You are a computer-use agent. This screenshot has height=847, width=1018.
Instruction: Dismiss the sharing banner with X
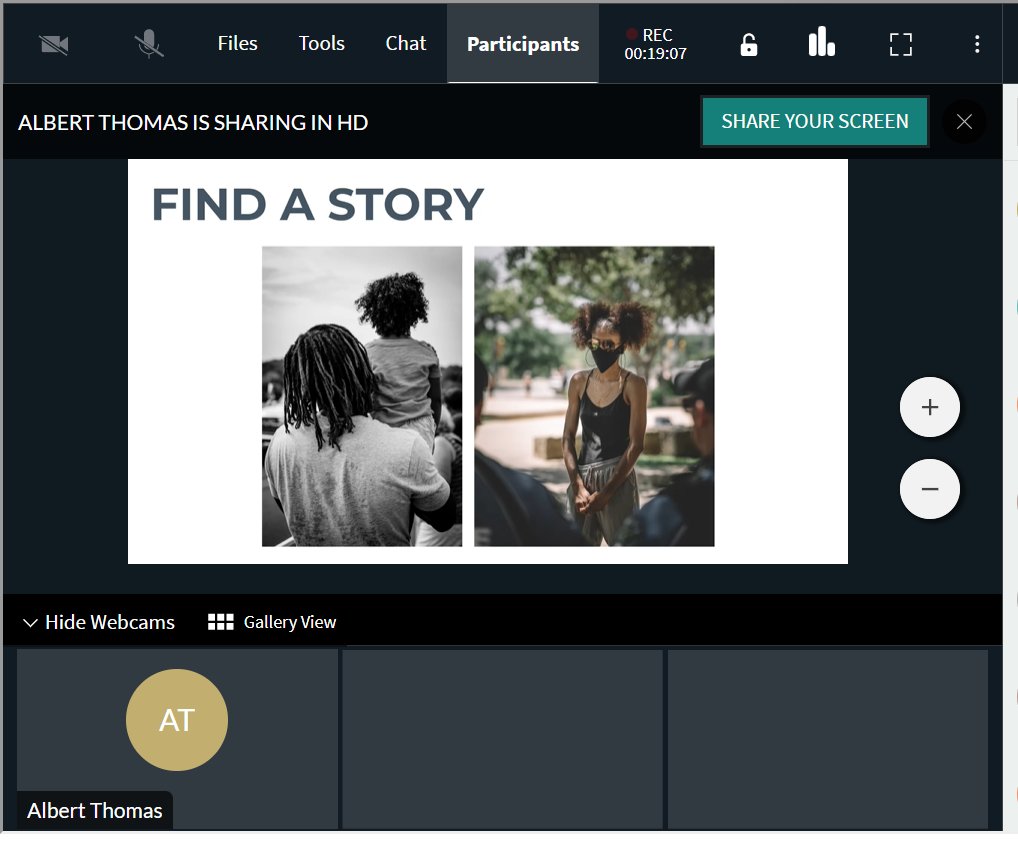coord(964,121)
